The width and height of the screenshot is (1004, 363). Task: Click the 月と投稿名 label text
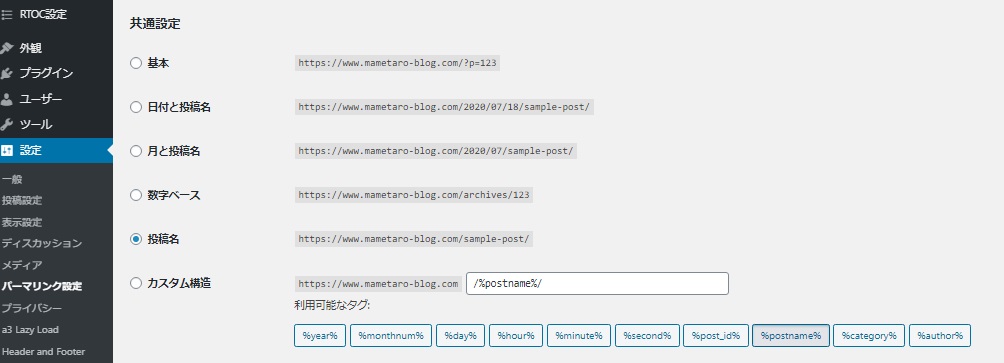(x=174, y=151)
